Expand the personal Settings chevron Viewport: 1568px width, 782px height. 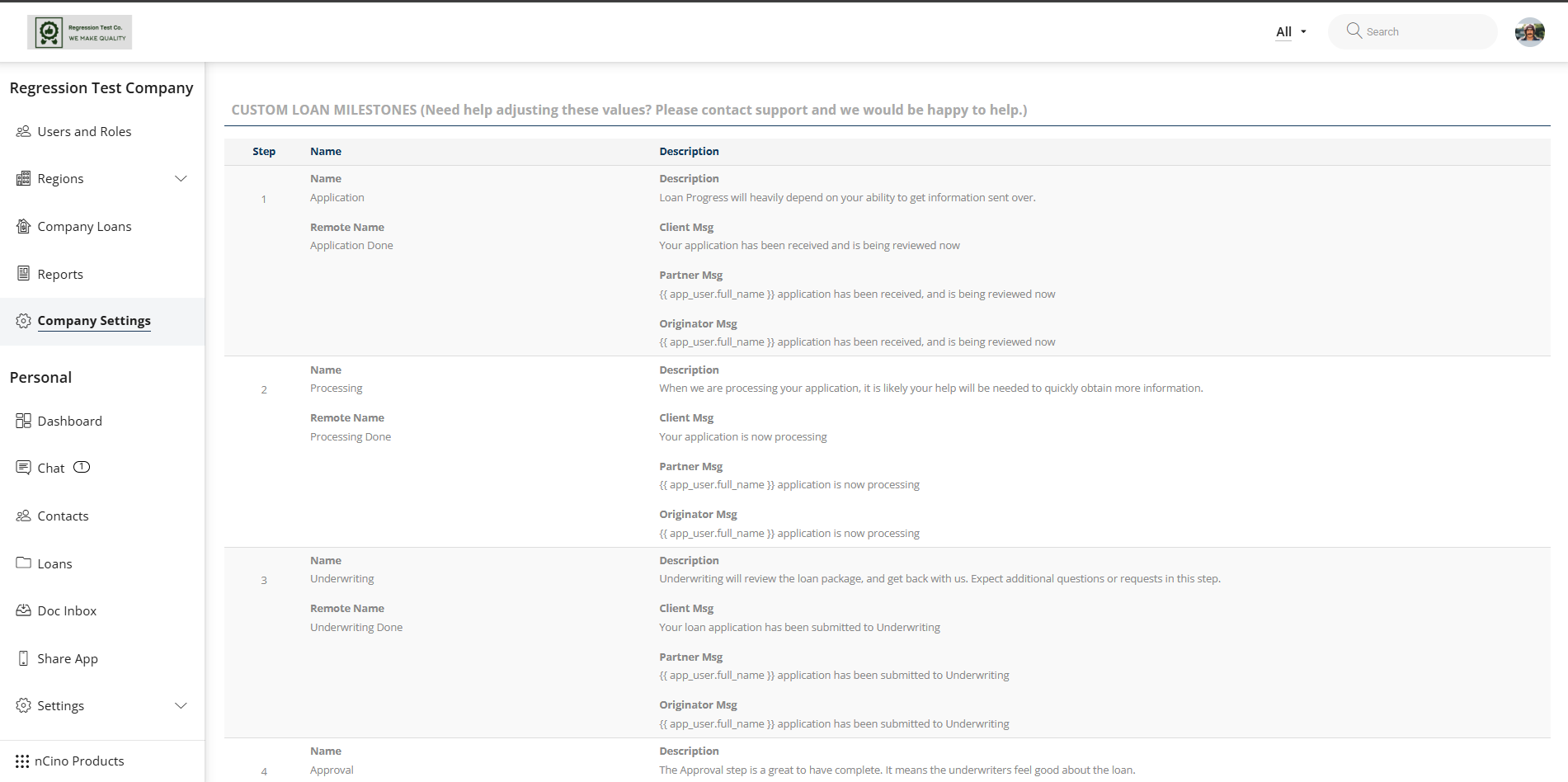pyautogui.click(x=181, y=705)
